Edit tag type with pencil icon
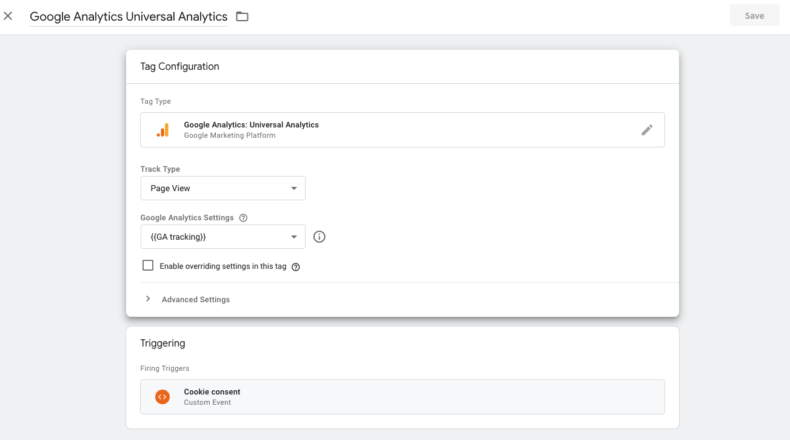The width and height of the screenshot is (790, 440). (x=647, y=130)
